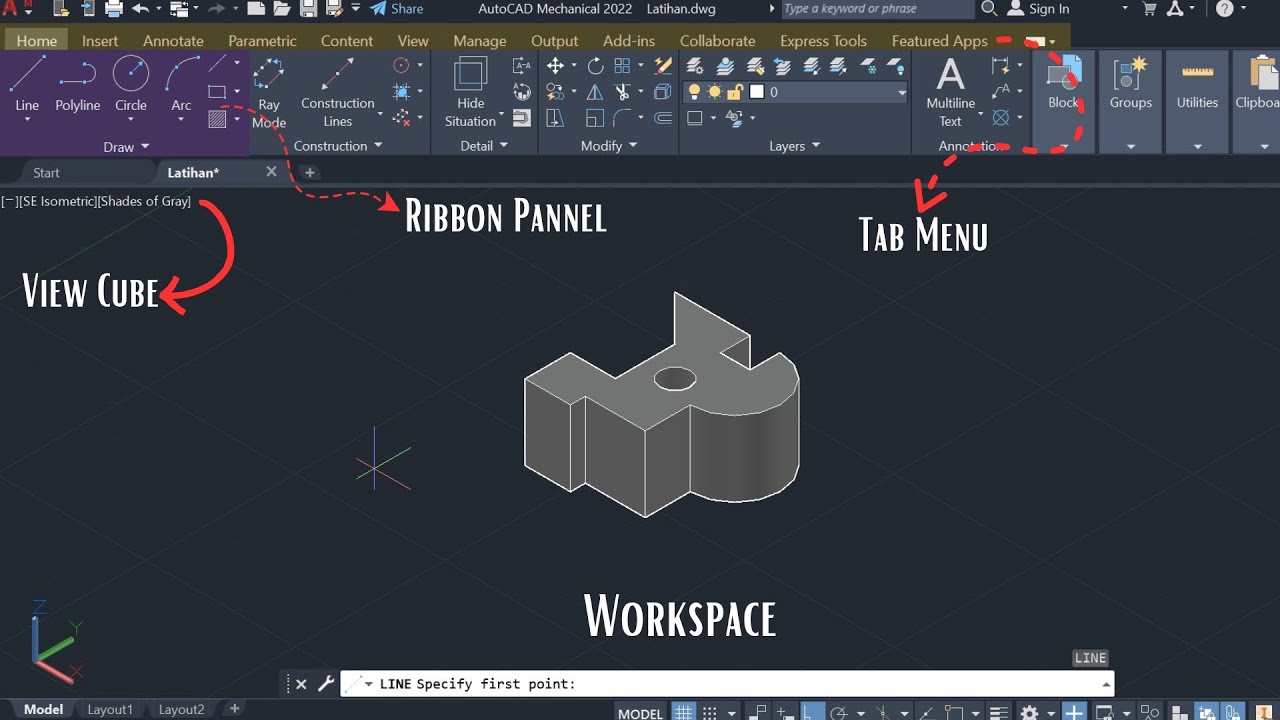Toggle the layer on/off lightbulb
This screenshot has width=1280, height=720.
694,92
